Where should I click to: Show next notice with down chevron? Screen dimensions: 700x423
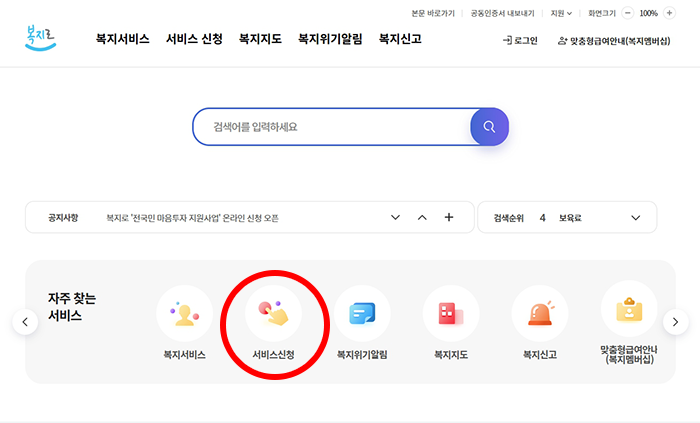click(x=395, y=217)
